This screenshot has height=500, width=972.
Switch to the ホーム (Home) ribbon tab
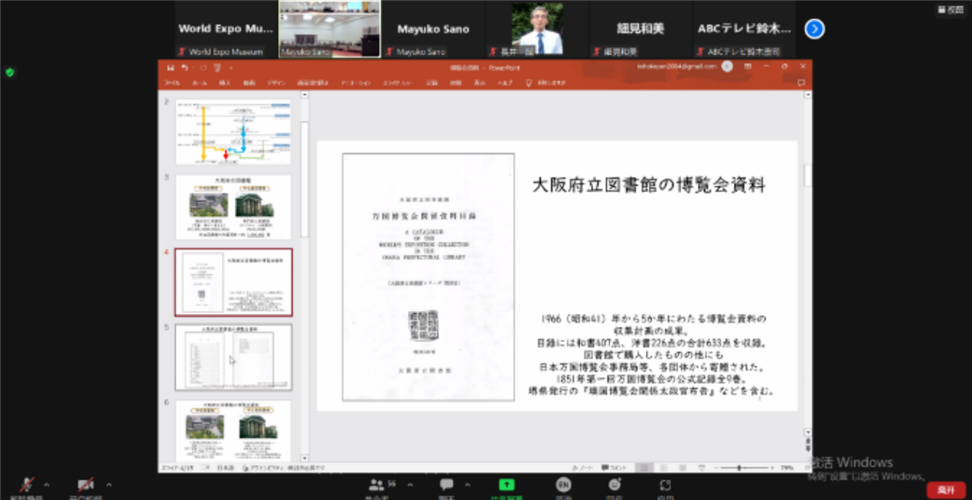[x=200, y=82]
